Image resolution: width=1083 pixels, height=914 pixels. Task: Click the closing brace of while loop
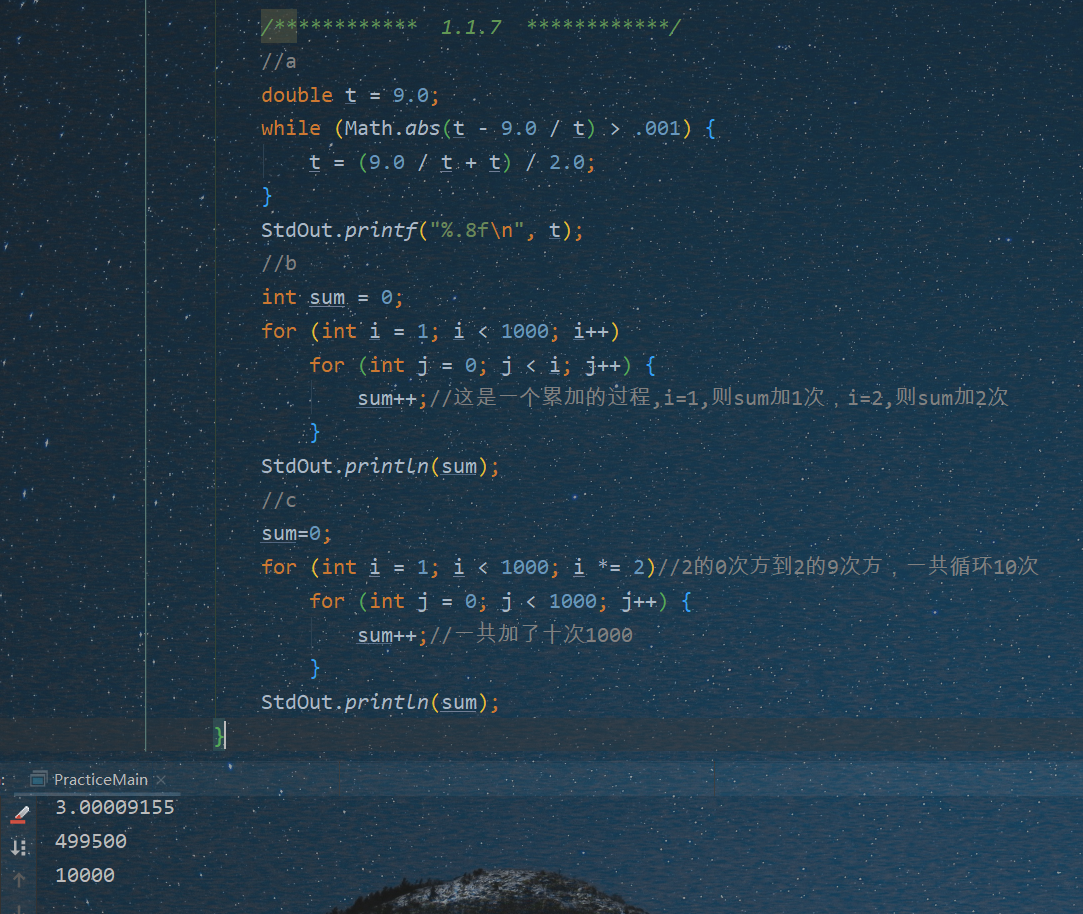(267, 197)
